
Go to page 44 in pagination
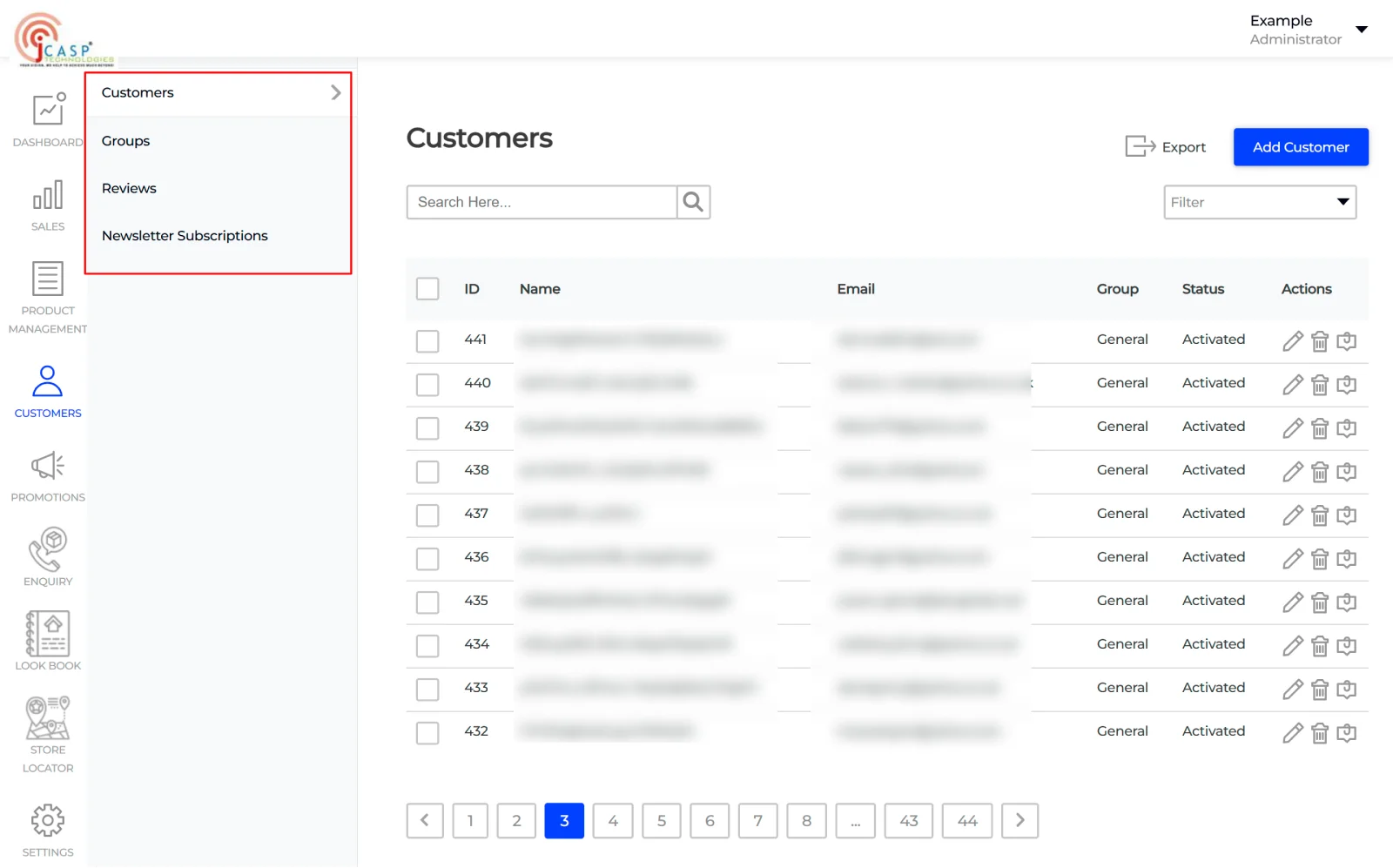(x=966, y=821)
